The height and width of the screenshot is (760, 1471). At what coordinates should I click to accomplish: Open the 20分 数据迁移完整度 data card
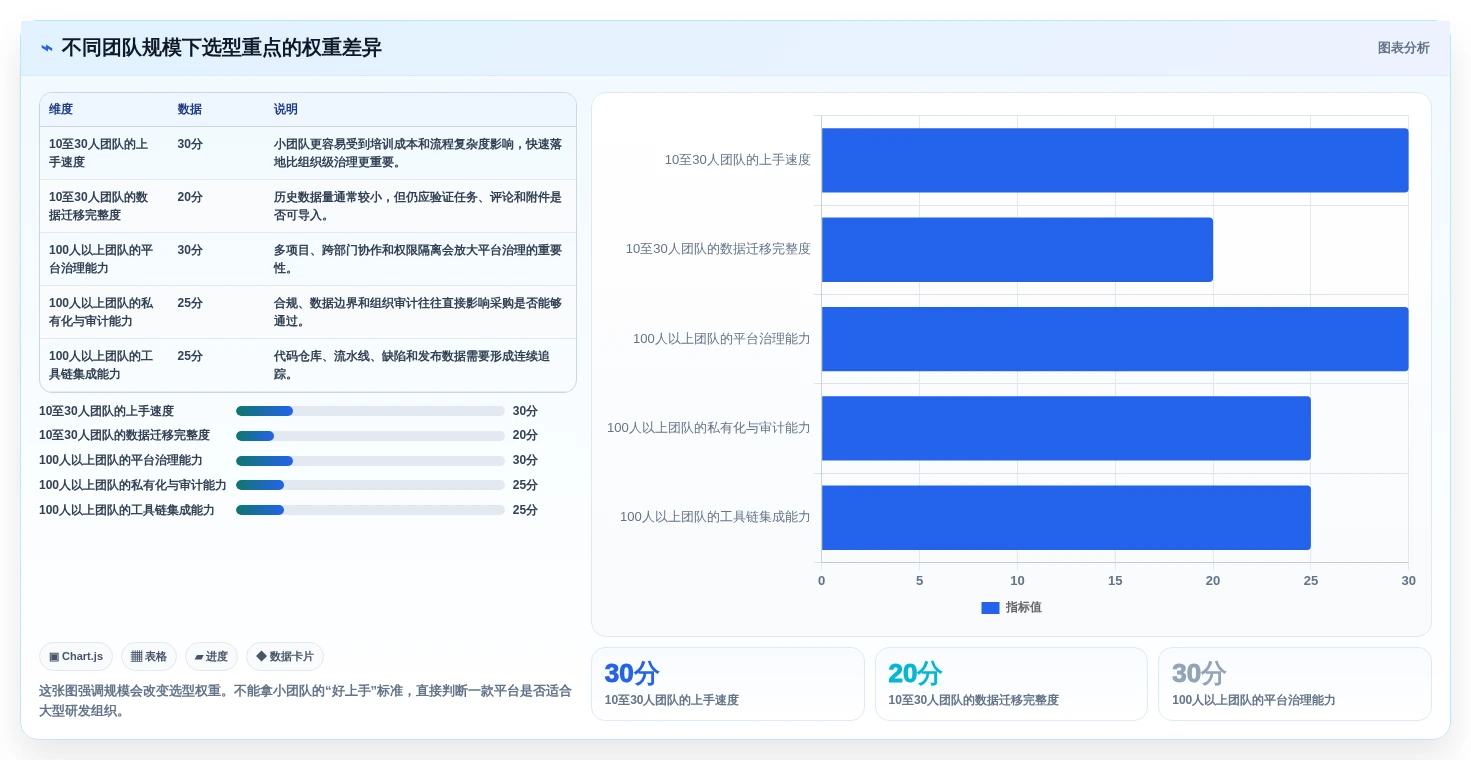(1011, 684)
